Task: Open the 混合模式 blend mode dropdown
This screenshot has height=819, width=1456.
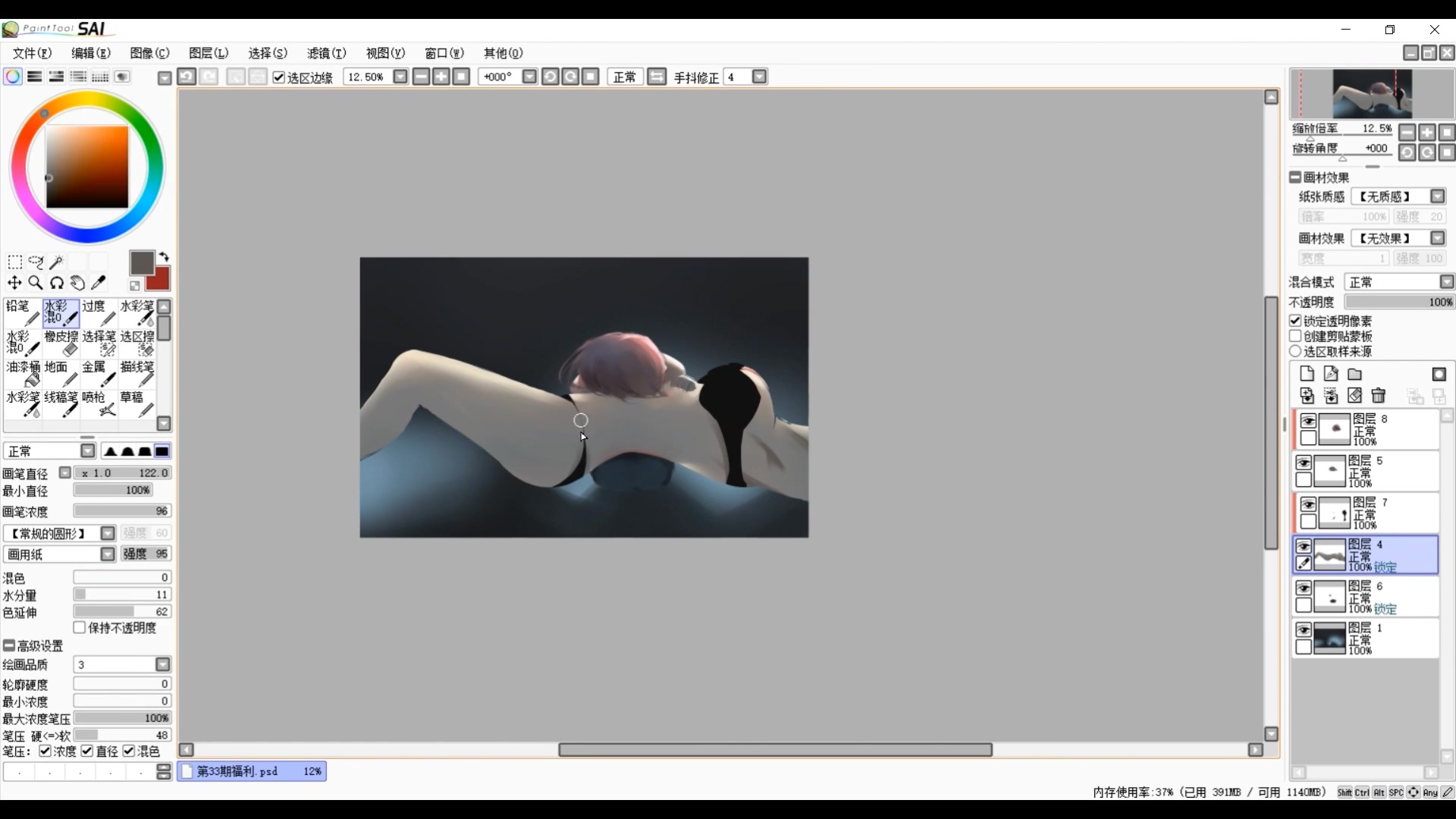Action: click(1446, 282)
